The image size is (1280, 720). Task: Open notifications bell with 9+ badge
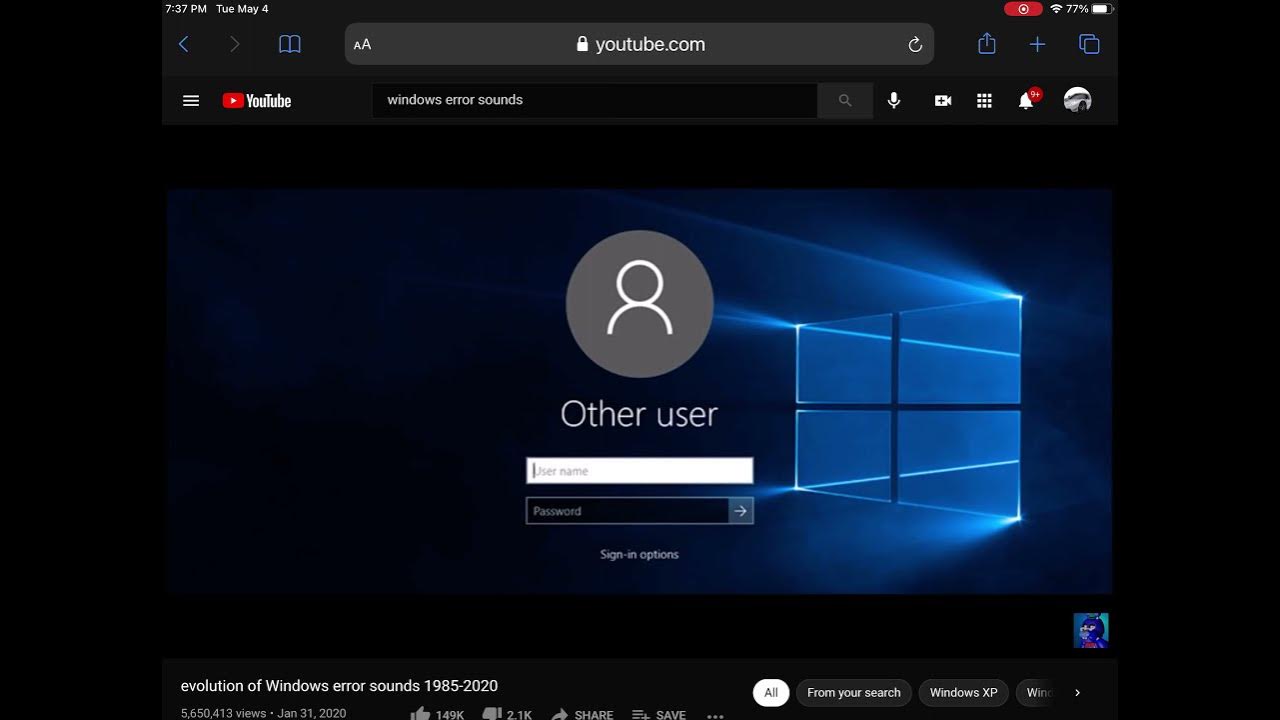point(1027,99)
